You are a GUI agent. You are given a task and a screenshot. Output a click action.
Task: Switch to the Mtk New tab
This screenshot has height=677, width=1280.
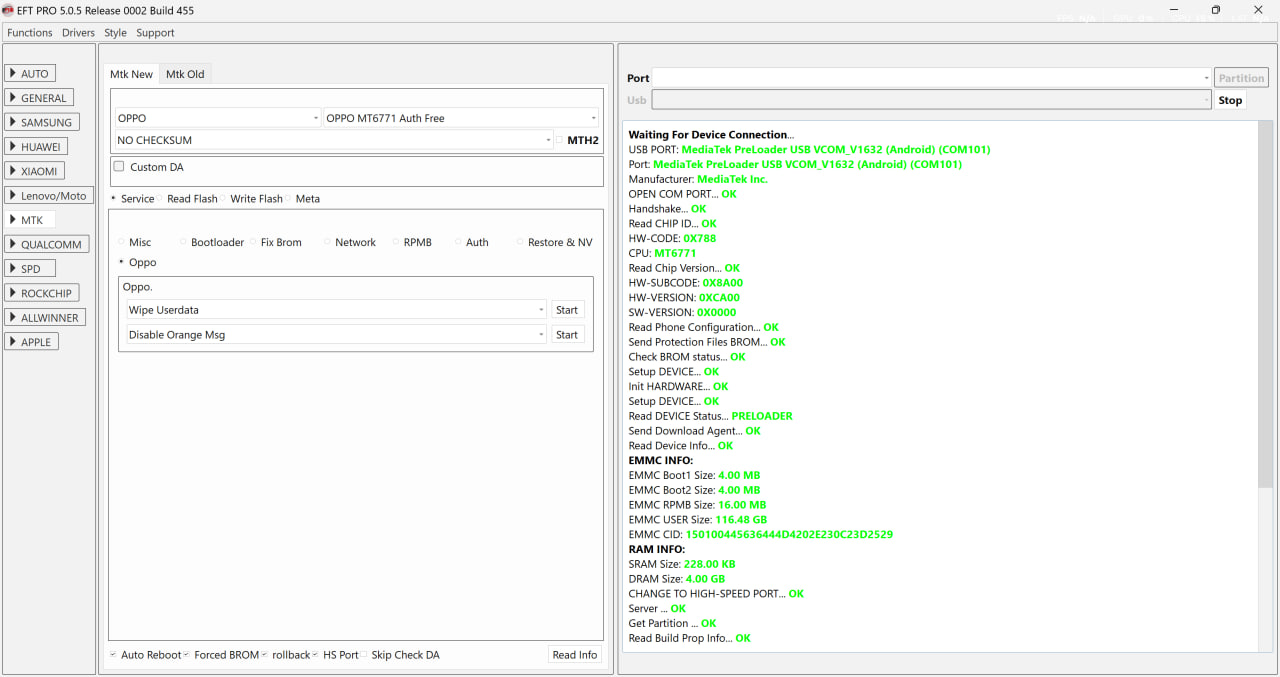click(x=132, y=74)
